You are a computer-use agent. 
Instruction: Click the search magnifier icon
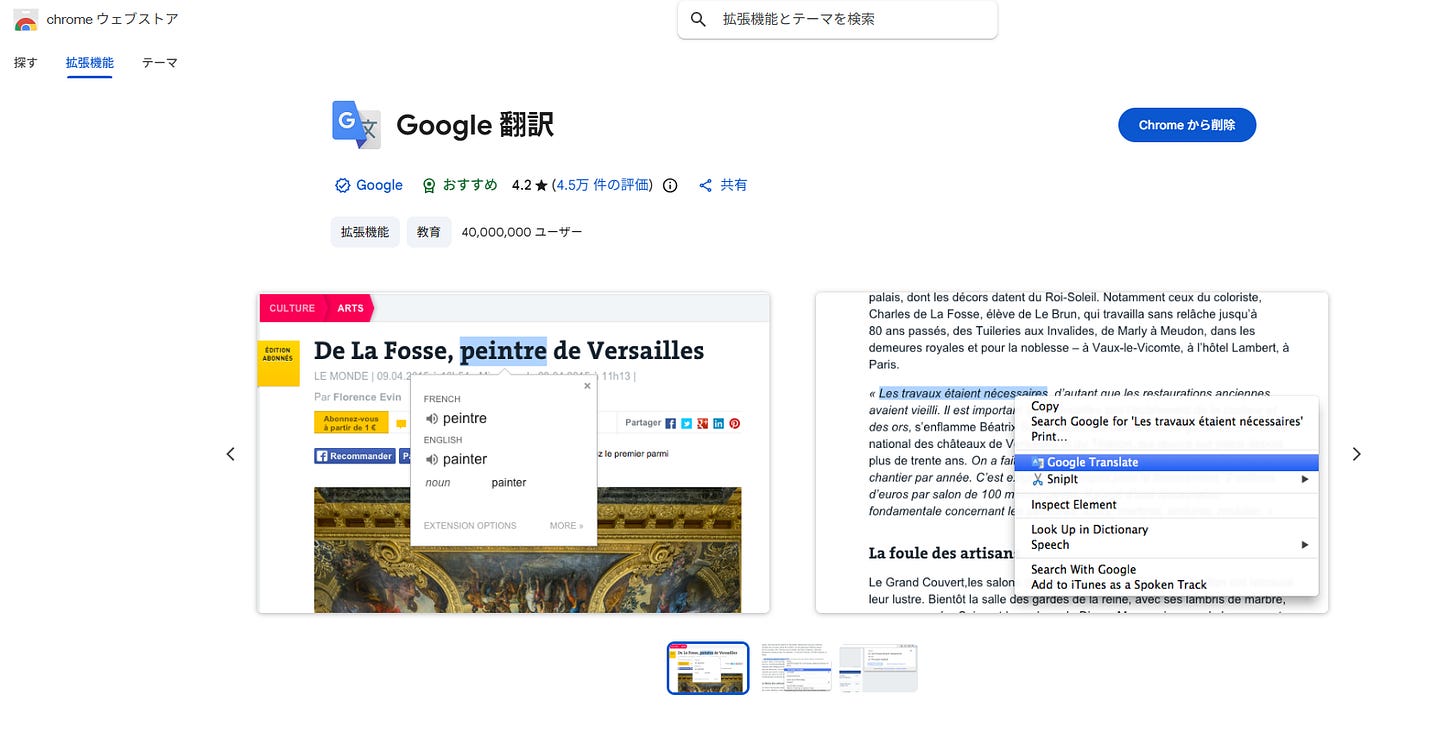tap(699, 19)
